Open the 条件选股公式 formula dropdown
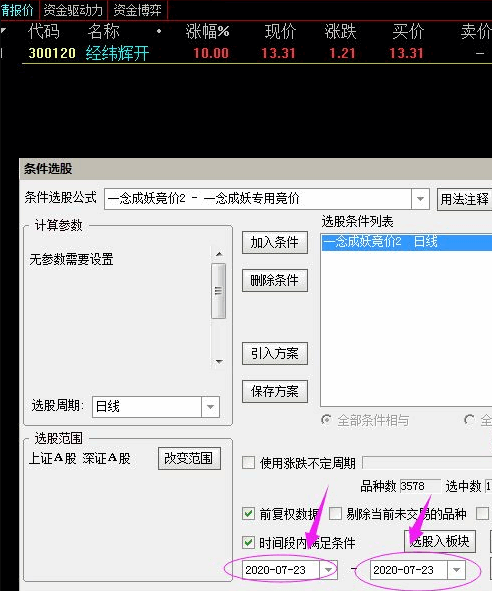 point(420,199)
